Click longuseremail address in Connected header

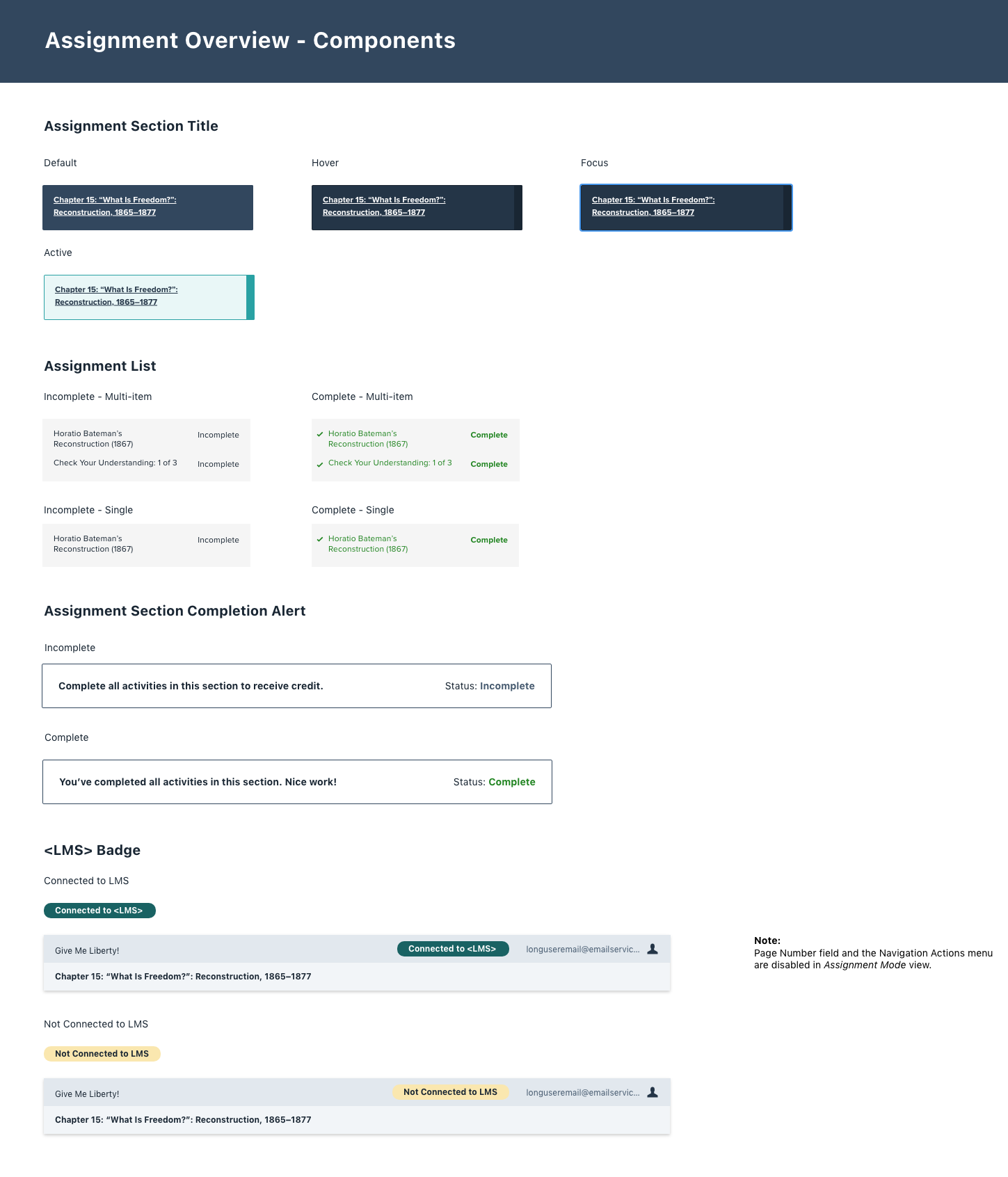(x=583, y=949)
